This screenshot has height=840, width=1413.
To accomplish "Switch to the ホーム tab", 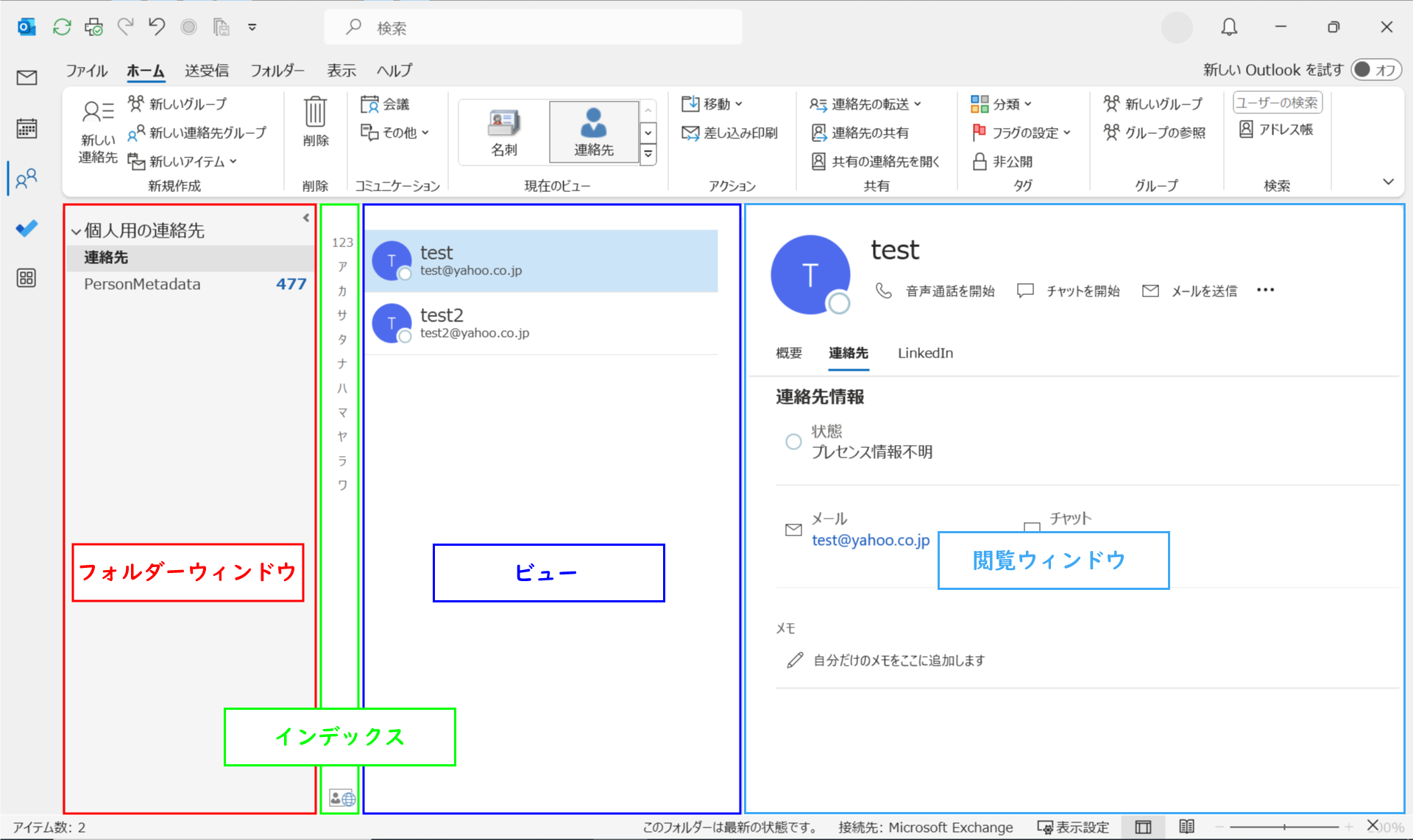I will tap(146, 71).
